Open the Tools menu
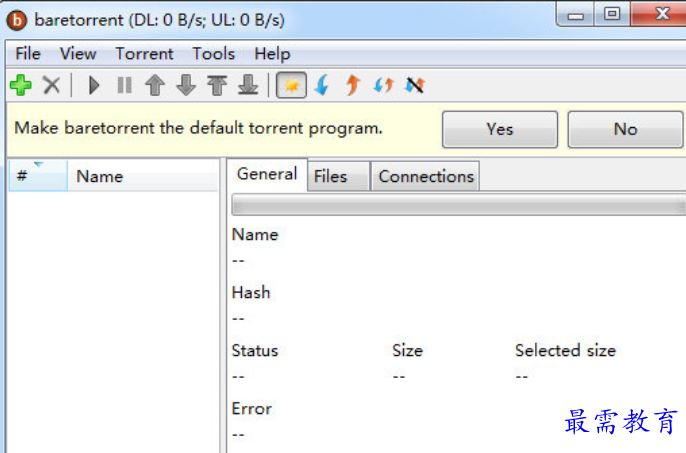Image resolution: width=686 pixels, height=453 pixels. tap(214, 54)
